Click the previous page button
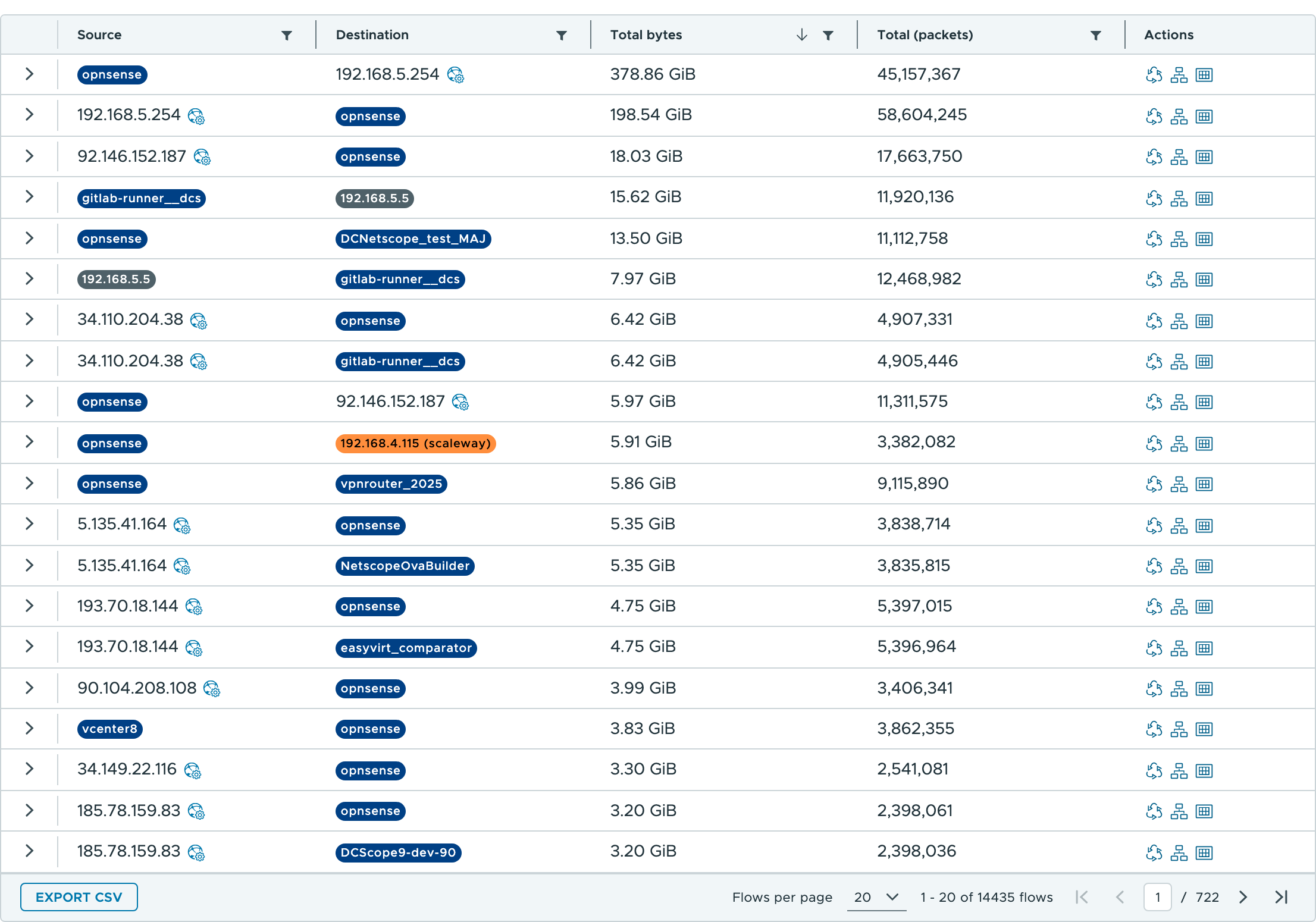The image size is (1316, 922). point(1120,897)
